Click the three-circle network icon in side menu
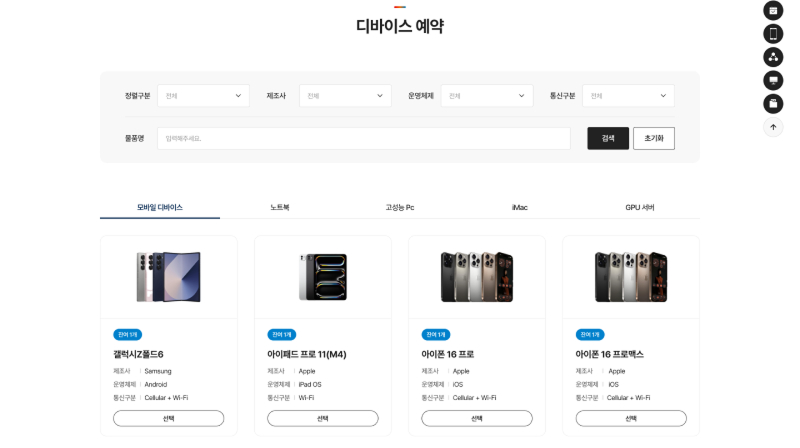The width and height of the screenshot is (800, 448). click(773, 57)
